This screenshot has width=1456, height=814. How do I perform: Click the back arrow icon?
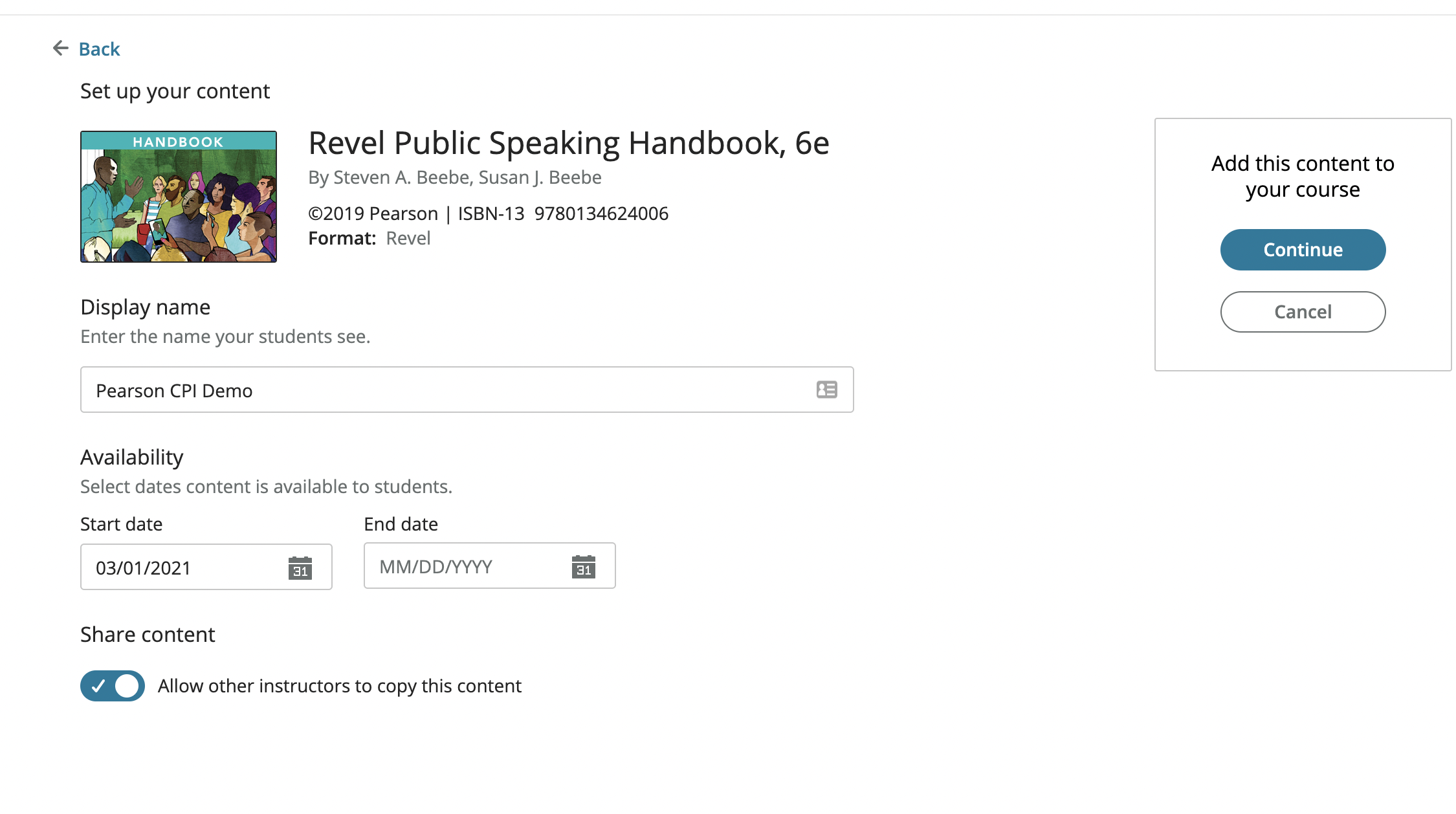tap(61, 48)
